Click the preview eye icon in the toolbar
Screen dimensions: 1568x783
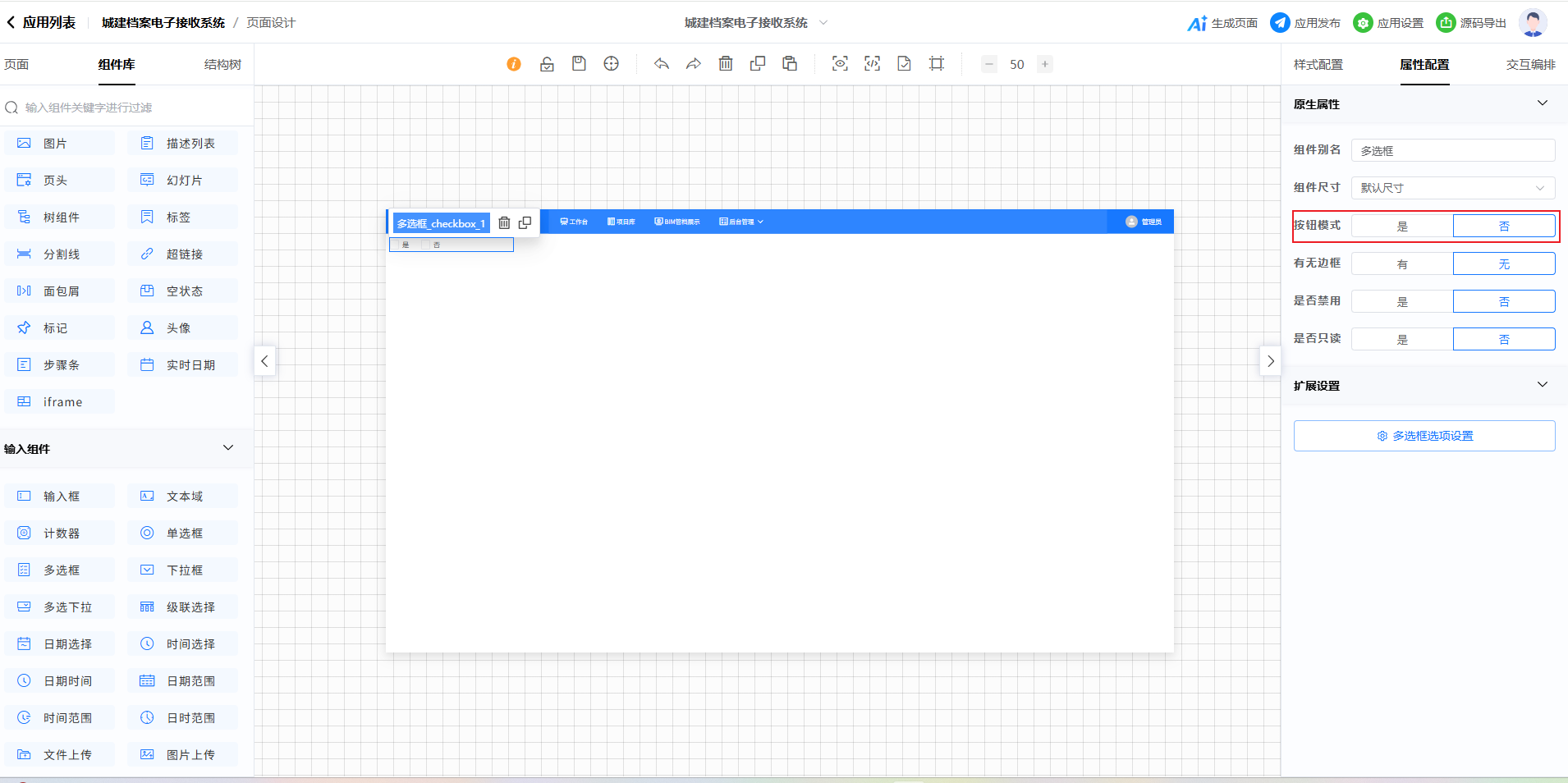pyautogui.click(x=840, y=64)
